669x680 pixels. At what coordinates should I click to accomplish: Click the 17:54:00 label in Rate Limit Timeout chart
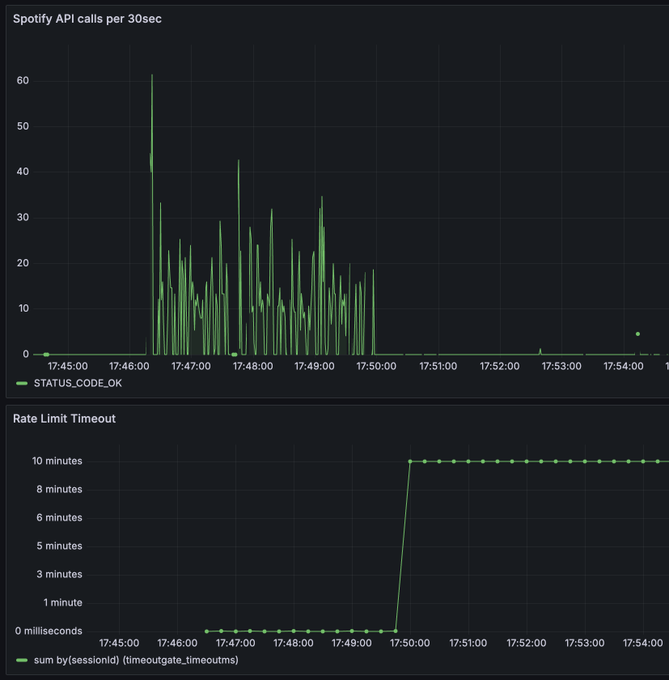click(643, 643)
